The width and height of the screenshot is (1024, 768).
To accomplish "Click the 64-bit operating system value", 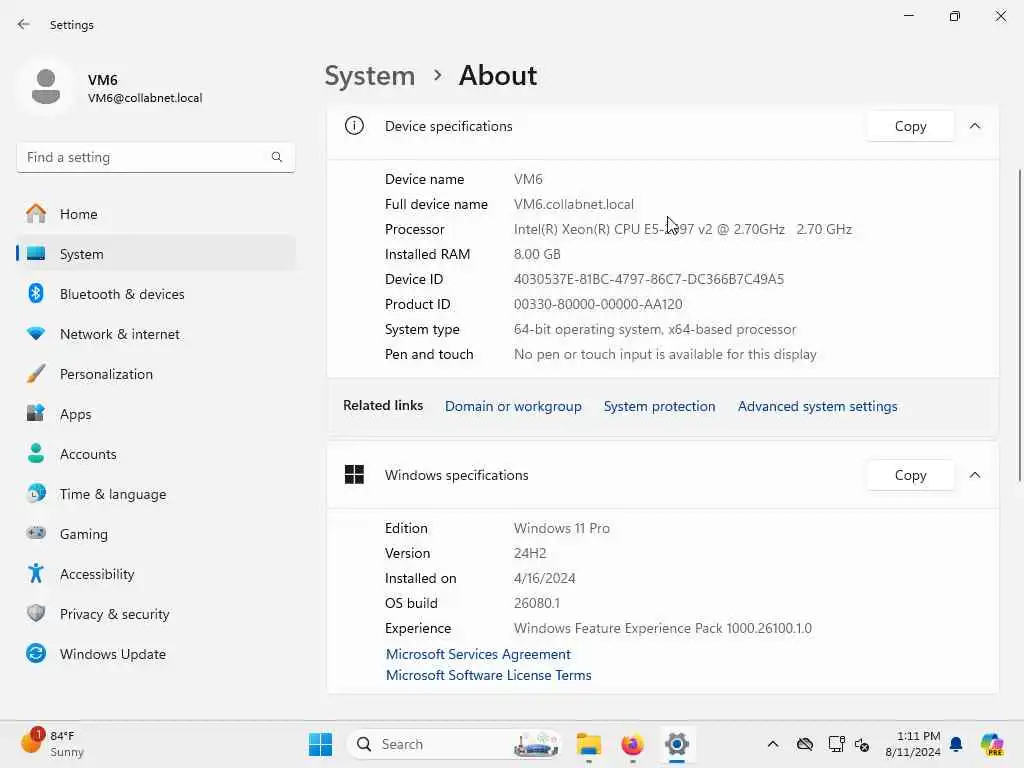I will click(655, 329).
